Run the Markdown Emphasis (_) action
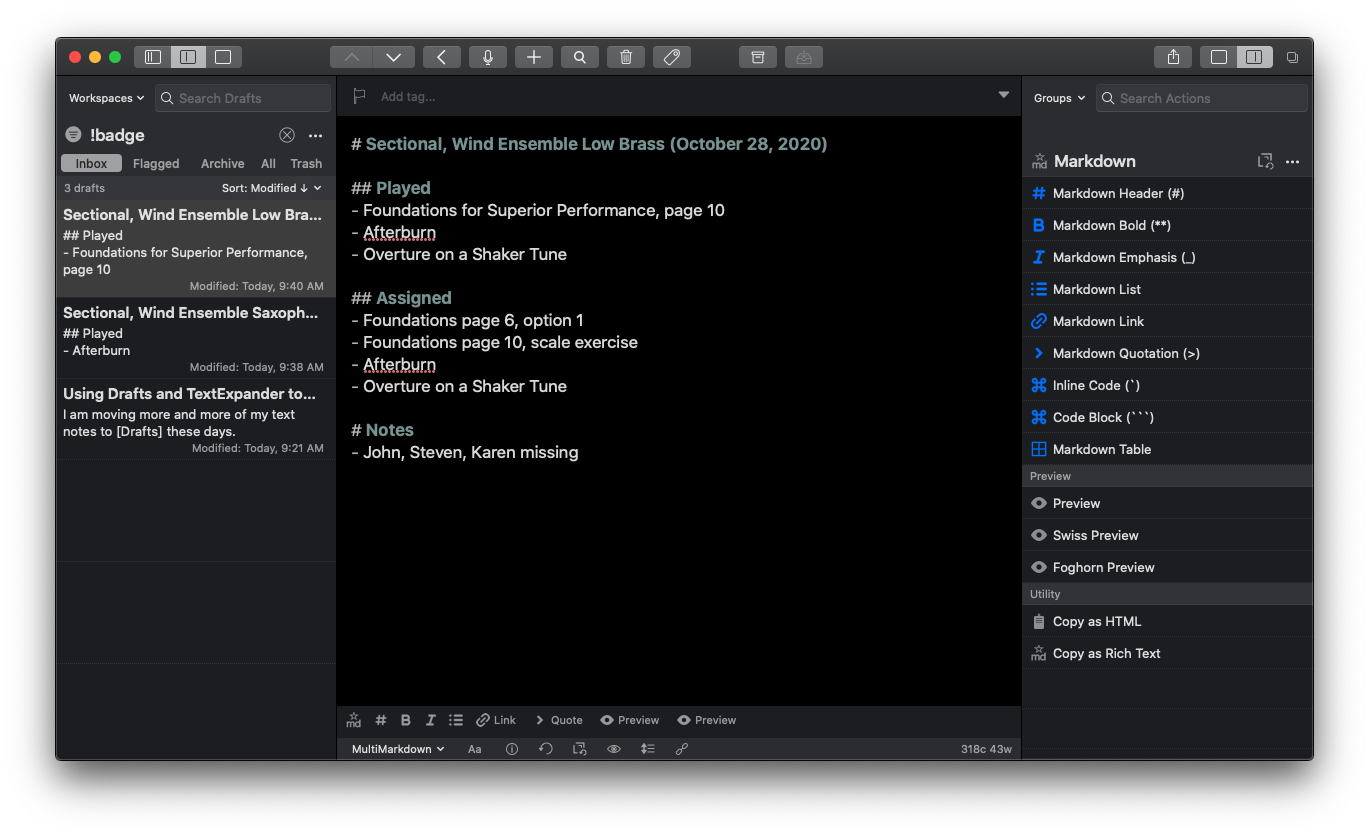1369x834 pixels. [x=1167, y=257]
